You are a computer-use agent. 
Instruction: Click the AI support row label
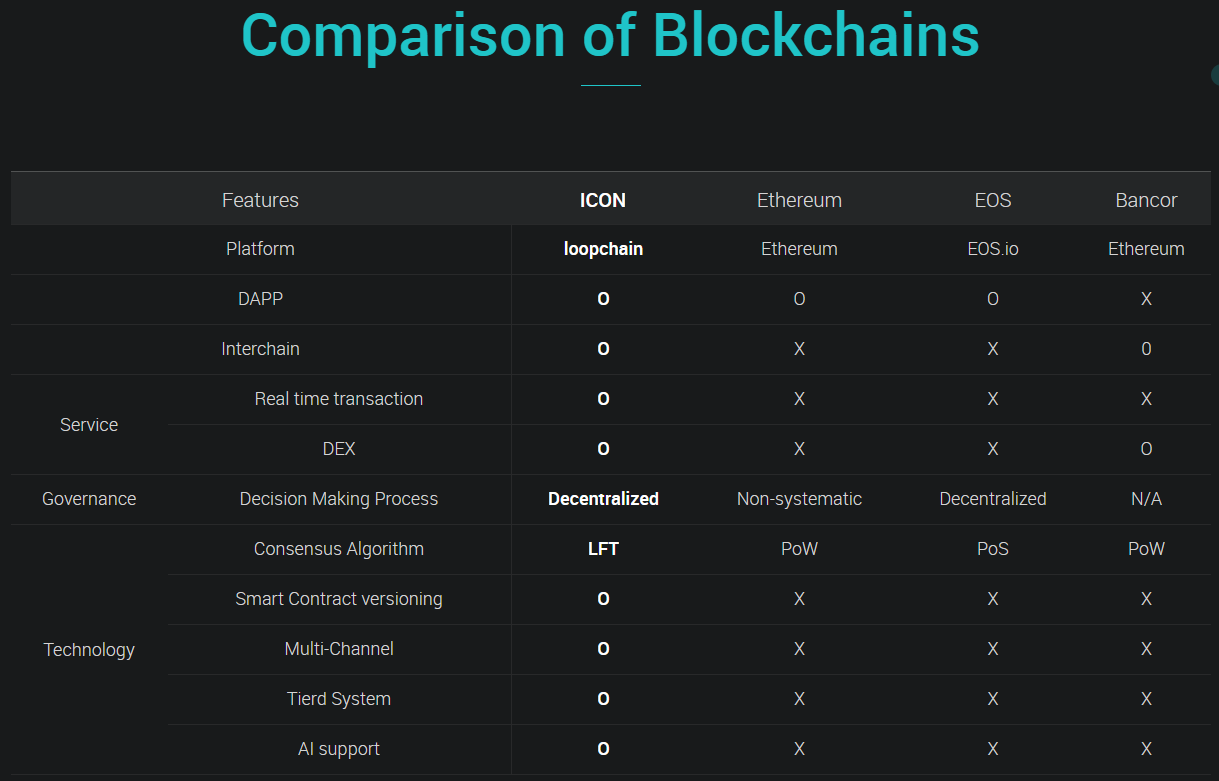pyautogui.click(x=338, y=749)
